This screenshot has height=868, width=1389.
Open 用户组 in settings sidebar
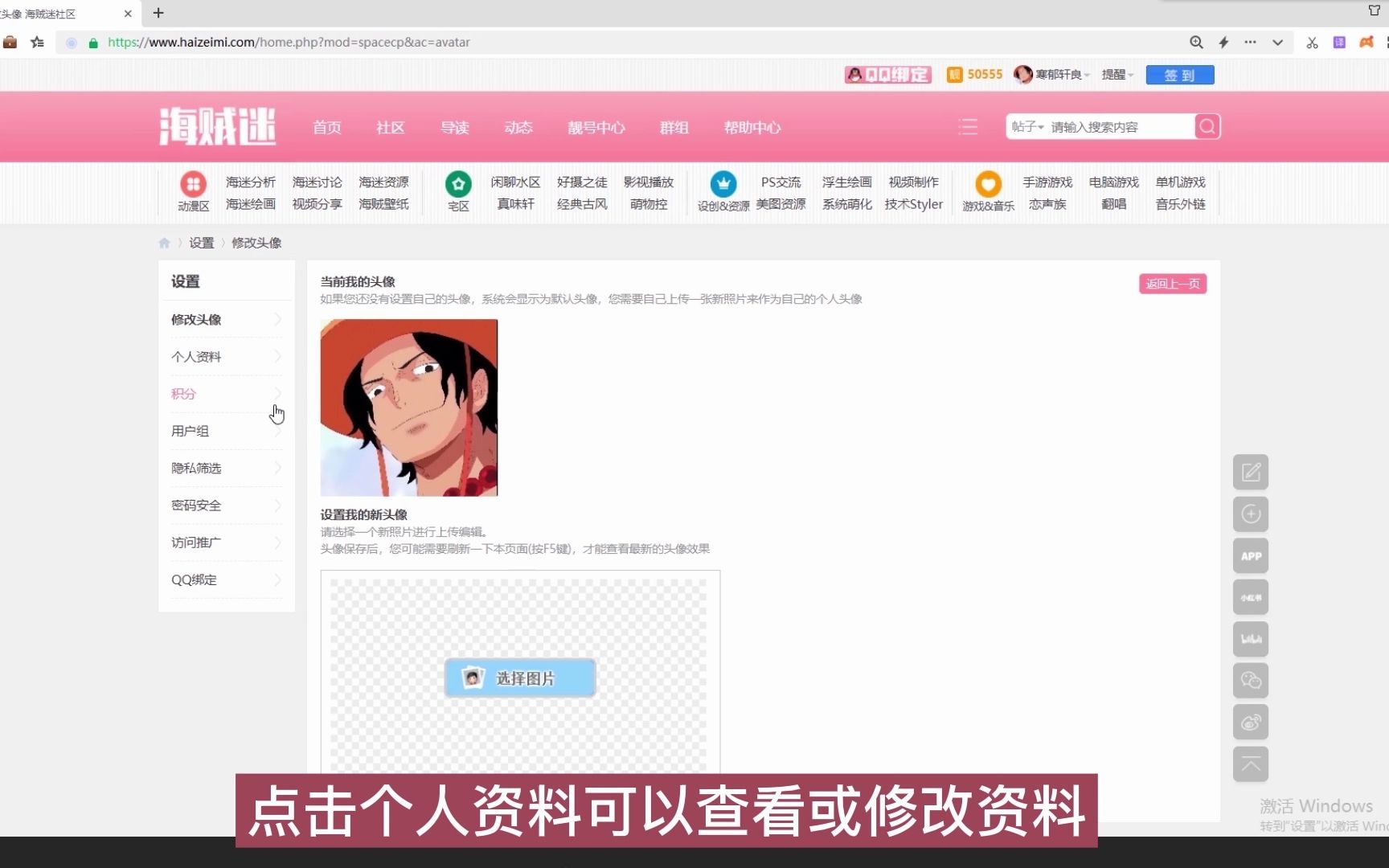(x=190, y=430)
